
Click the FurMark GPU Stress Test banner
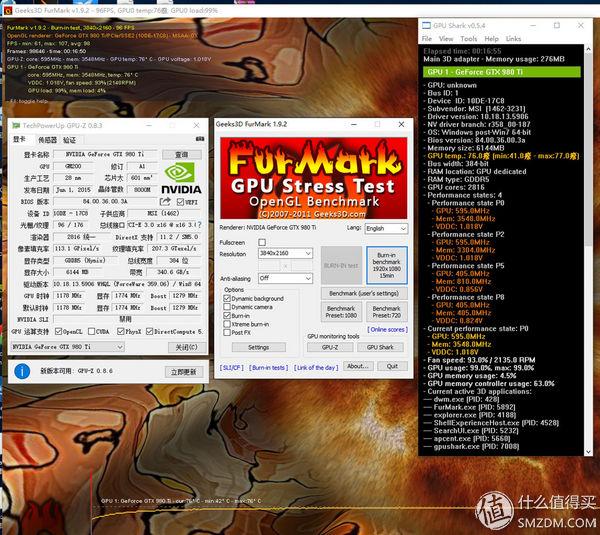pos(313,178)
